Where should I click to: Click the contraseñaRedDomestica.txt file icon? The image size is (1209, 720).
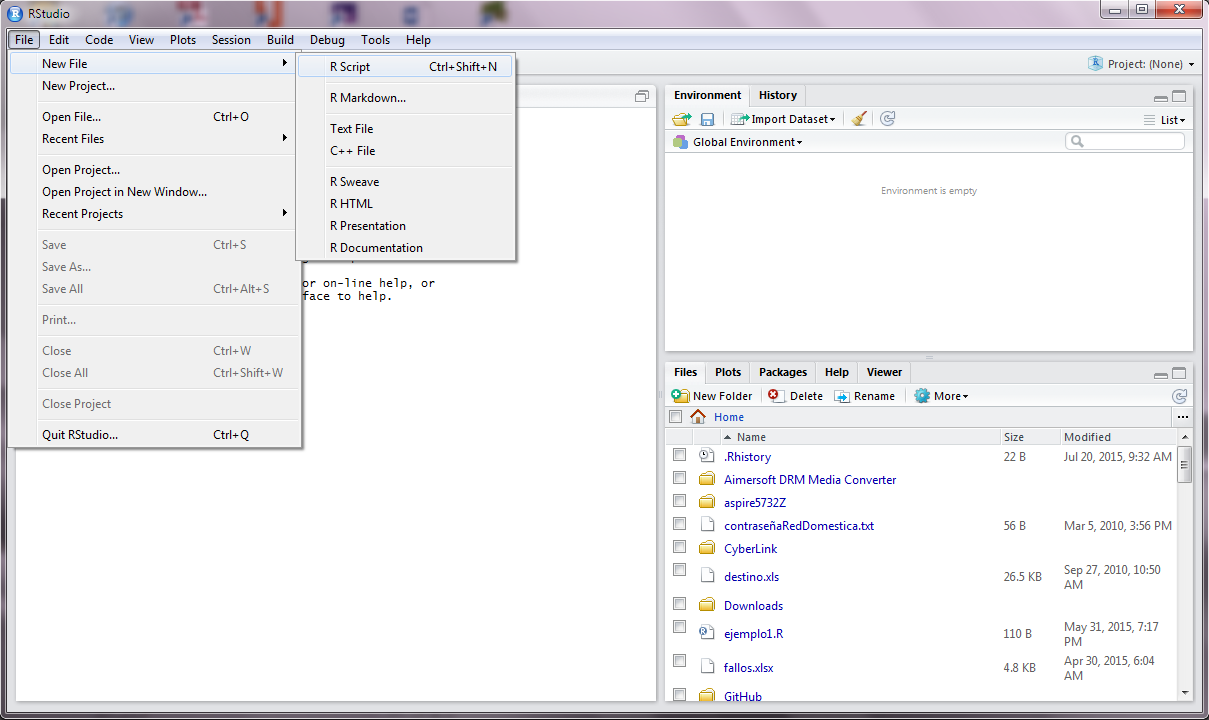707,525
